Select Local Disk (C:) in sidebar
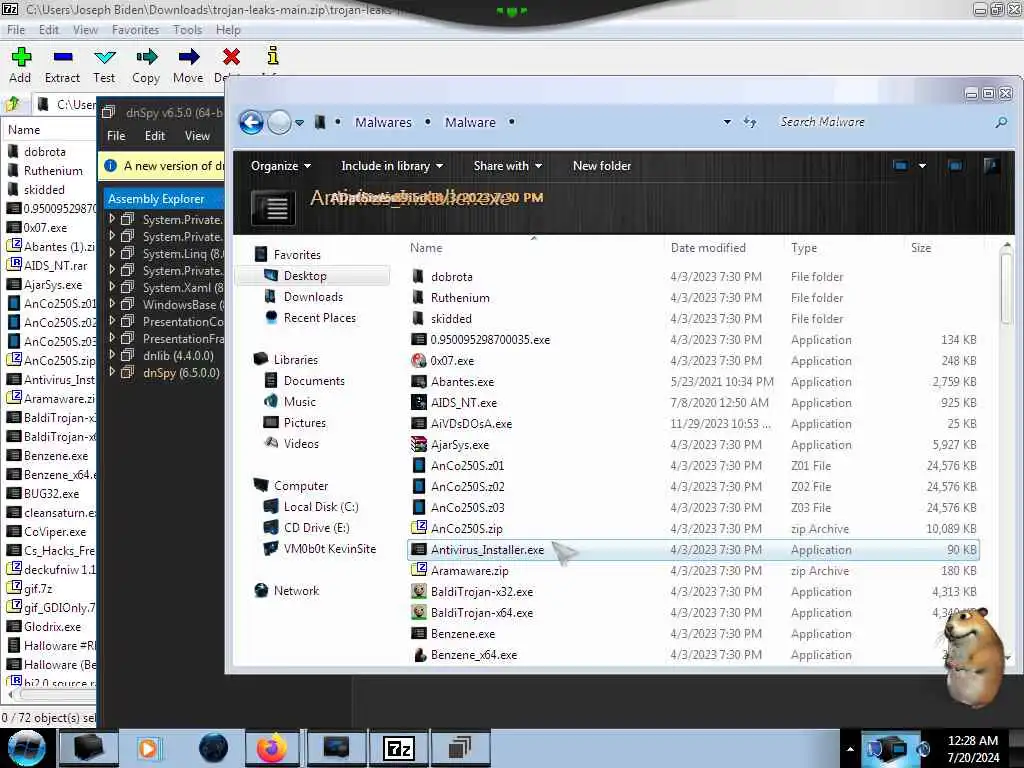This screenshot has width=1024, height=768. pyautogui.click(x=321, y=507)
